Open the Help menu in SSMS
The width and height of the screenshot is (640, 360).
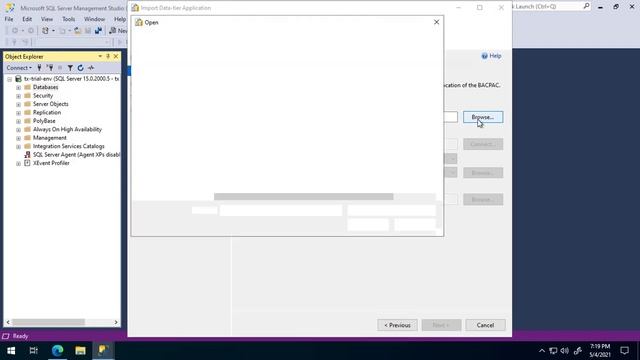120,19
